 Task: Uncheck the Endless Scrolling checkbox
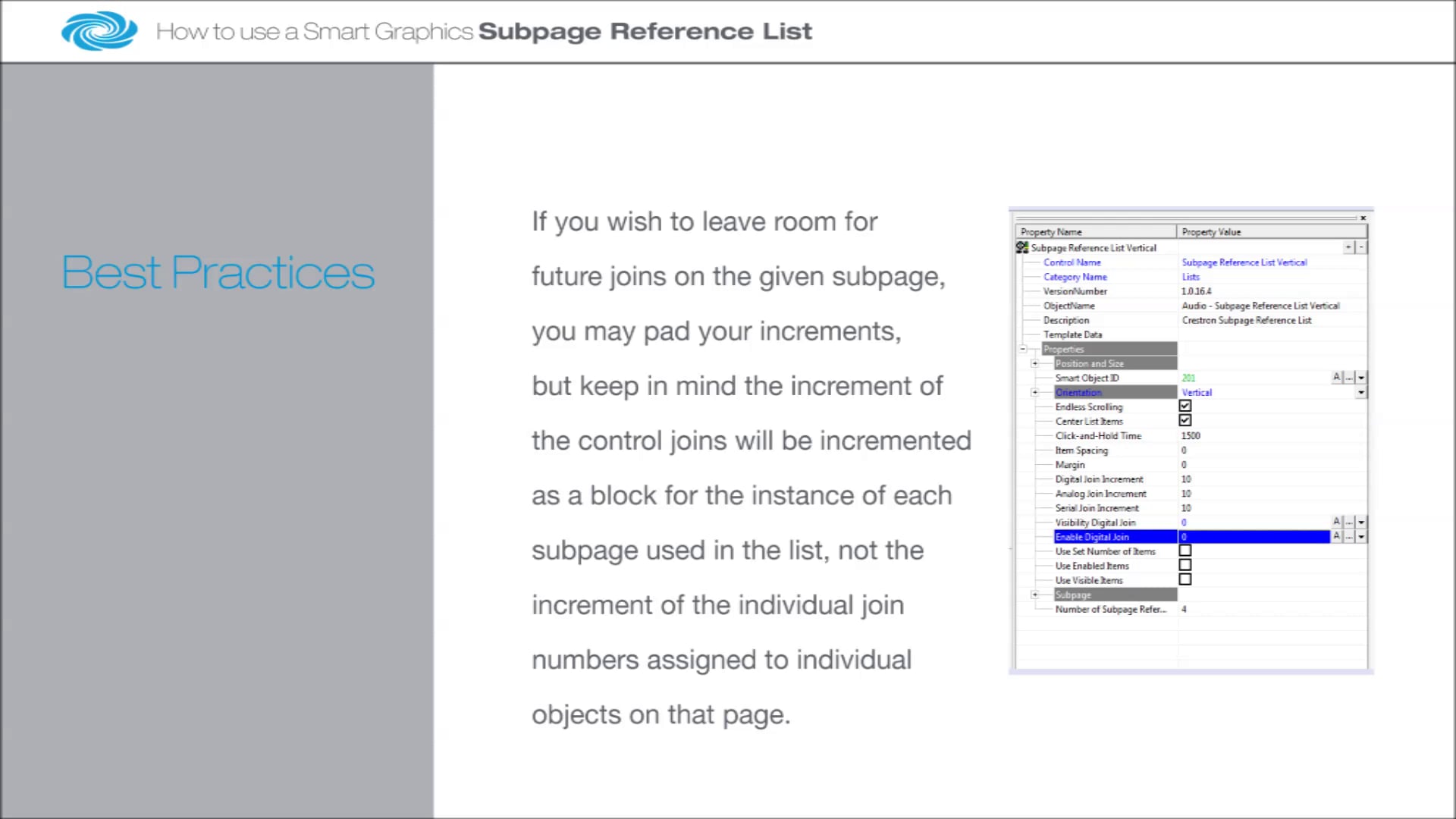1185,406
